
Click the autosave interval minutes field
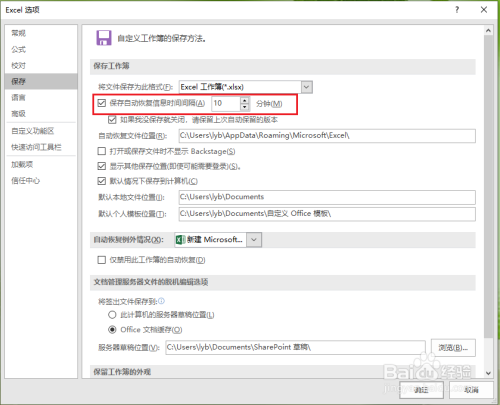[x=226, y=103]
